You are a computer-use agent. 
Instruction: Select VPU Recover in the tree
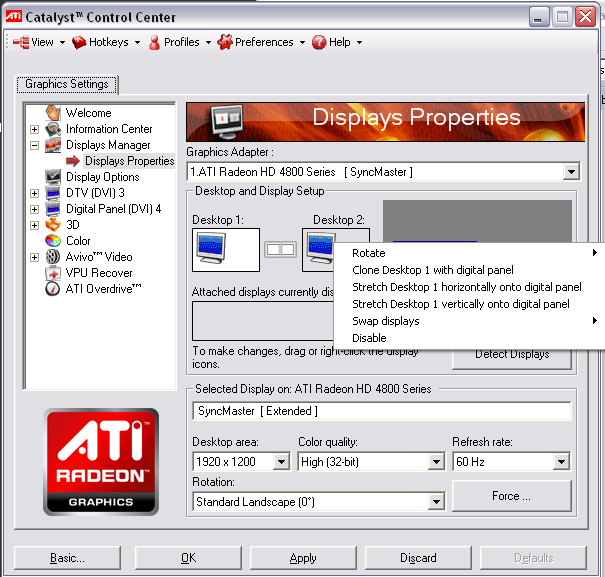(99, 273)
